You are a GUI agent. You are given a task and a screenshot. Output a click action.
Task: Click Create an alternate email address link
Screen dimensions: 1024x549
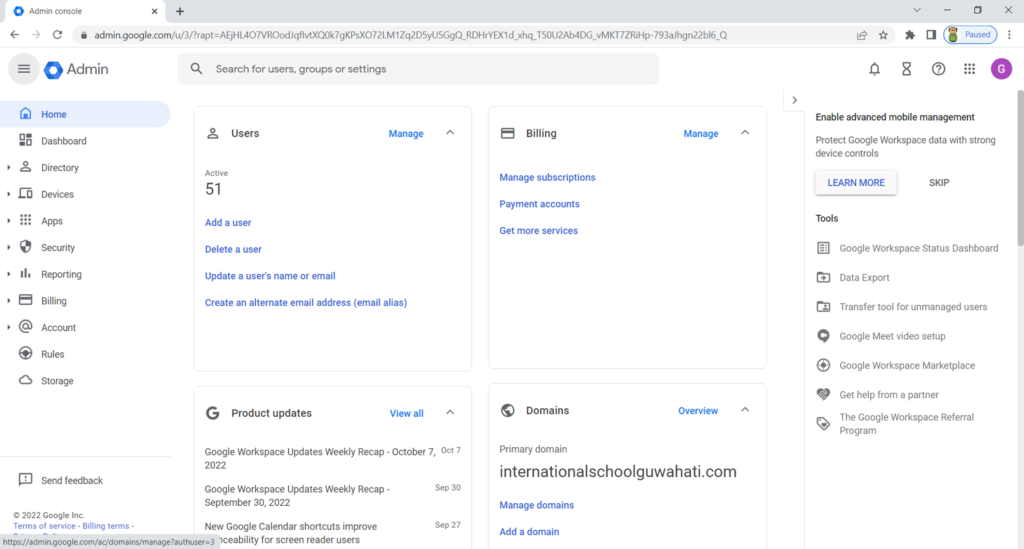tap(306, 303)
